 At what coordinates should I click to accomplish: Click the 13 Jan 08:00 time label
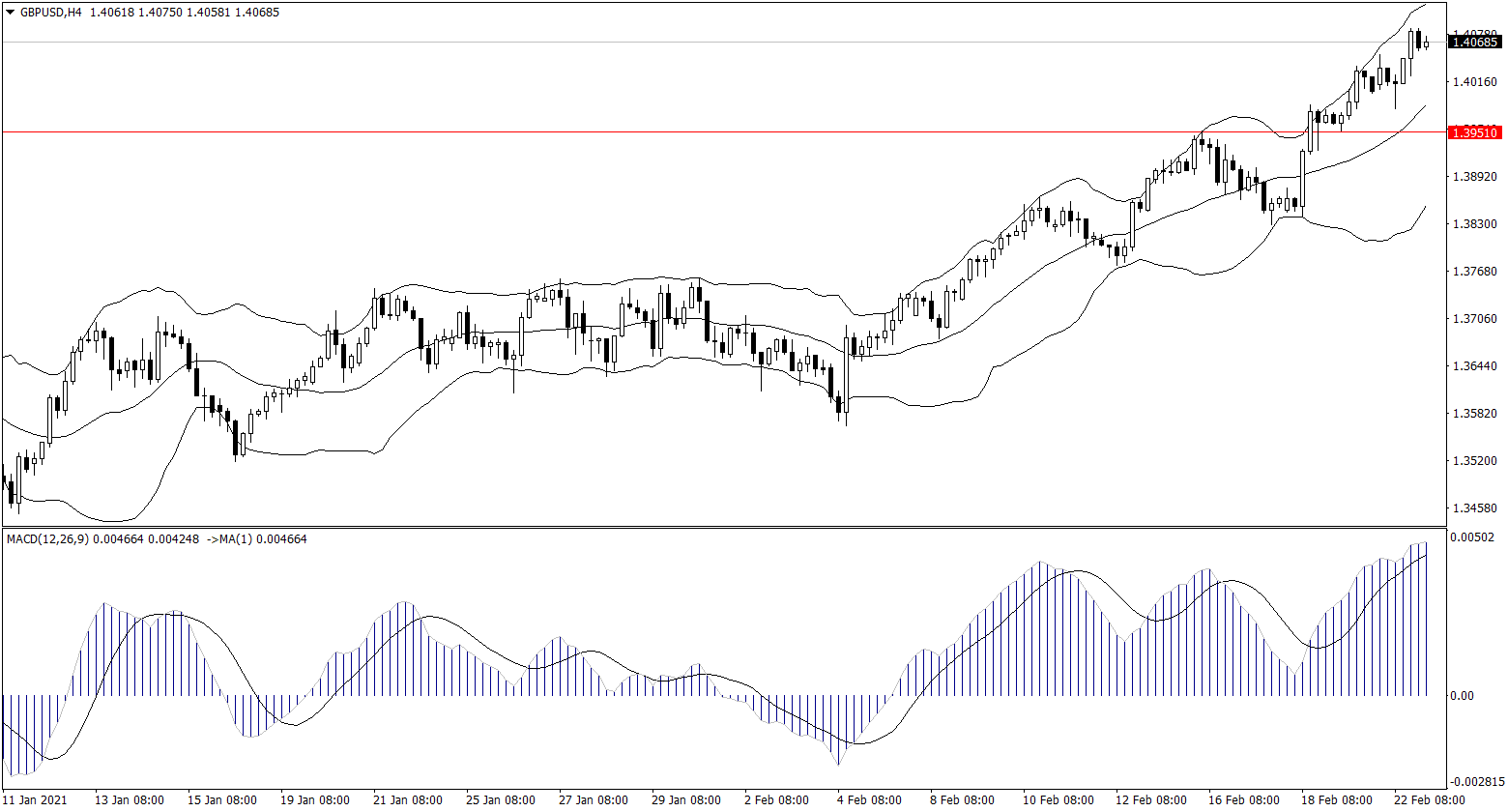[130, 800]
